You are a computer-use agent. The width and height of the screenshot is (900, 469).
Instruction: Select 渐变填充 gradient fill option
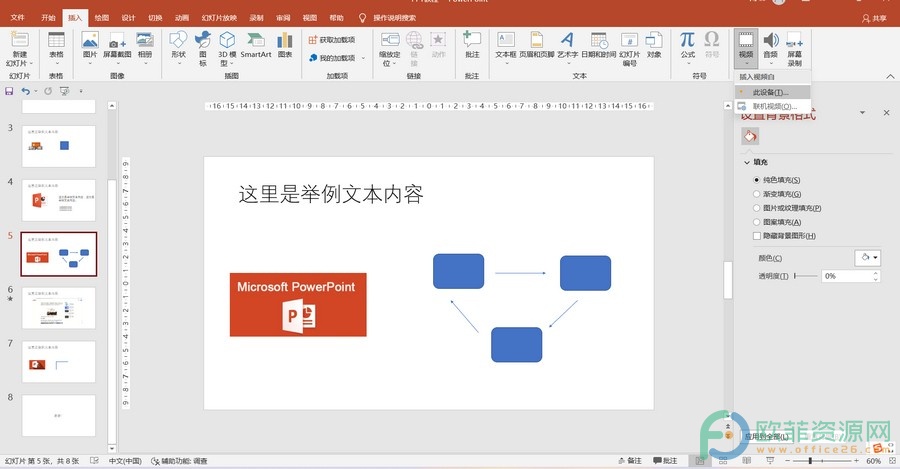(x=778, y=194)
